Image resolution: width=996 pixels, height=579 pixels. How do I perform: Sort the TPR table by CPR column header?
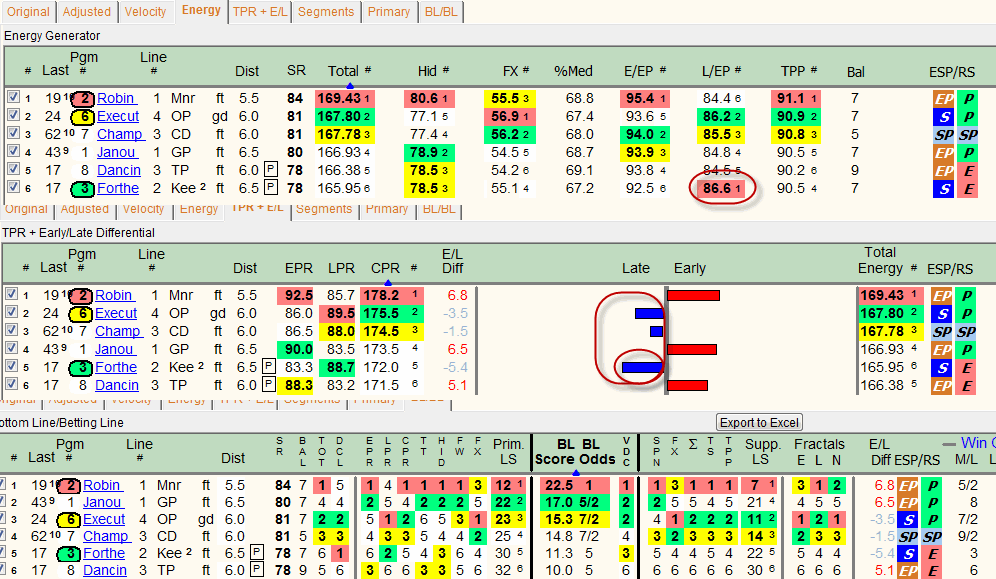(x=386, y=269)
